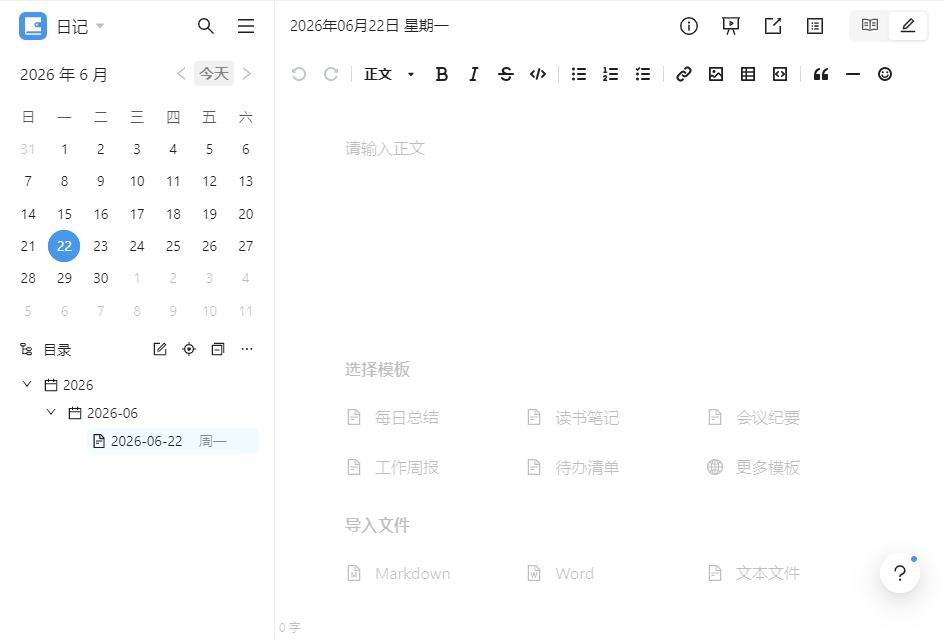Insert a table
This screenshot has width=944, height=641.
748,74
